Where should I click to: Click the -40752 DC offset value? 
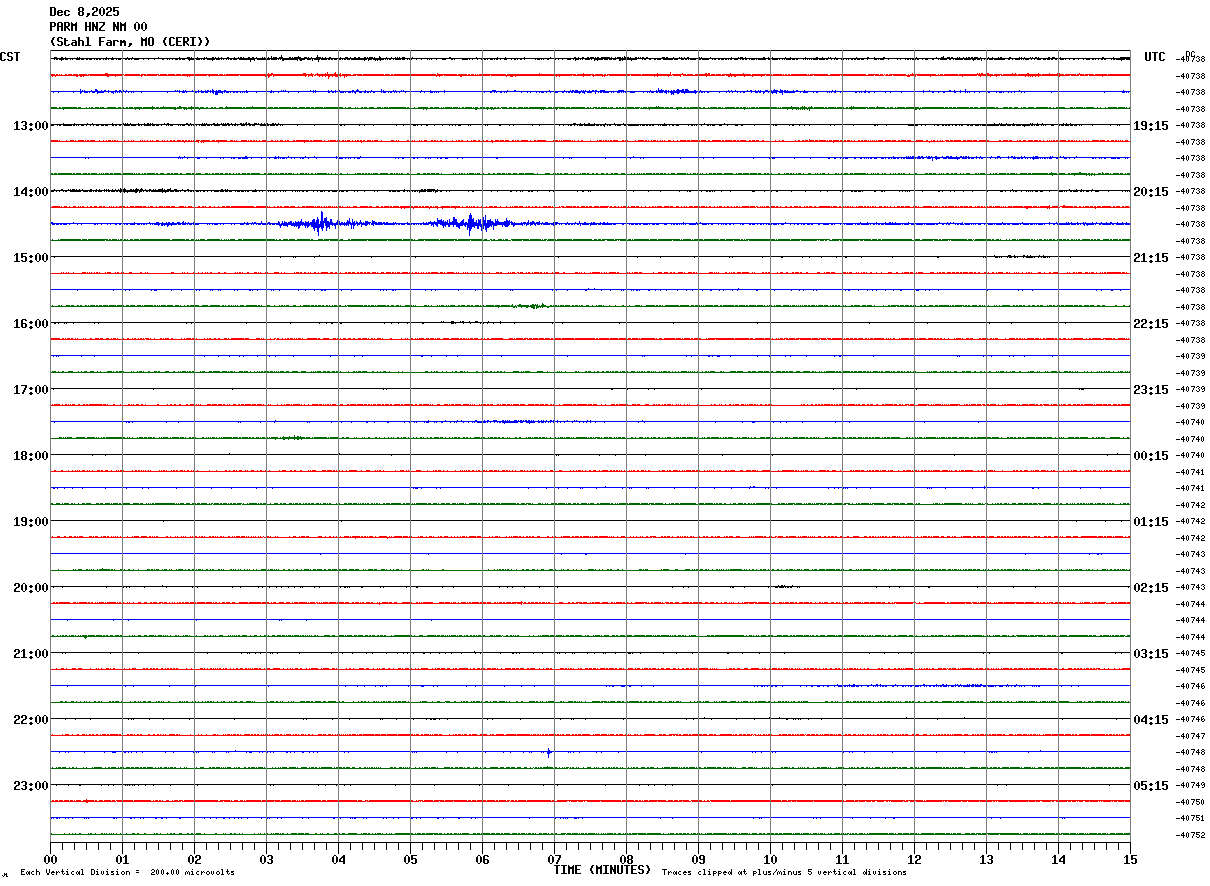click(1191, 835)
